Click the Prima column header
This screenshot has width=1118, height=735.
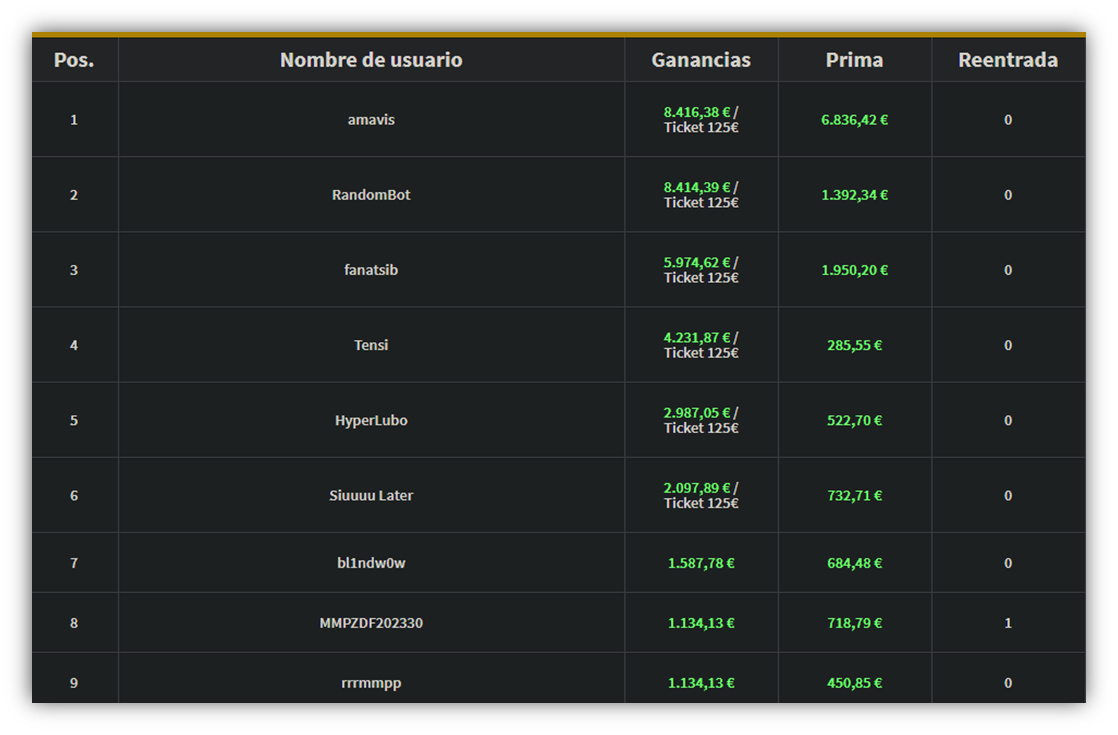point(854,60)
